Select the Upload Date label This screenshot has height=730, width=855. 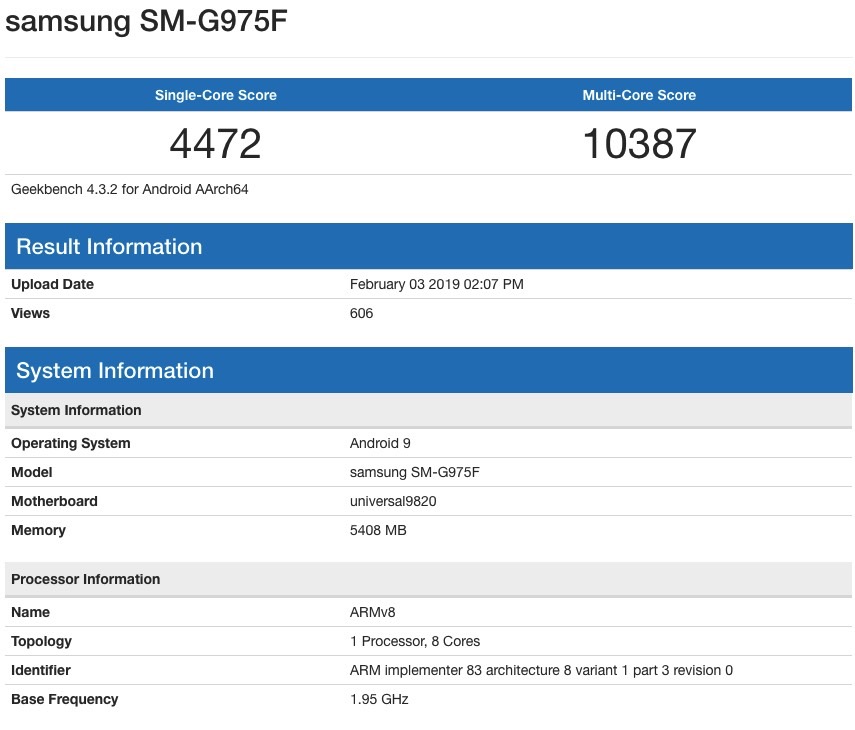click(52, 284)
